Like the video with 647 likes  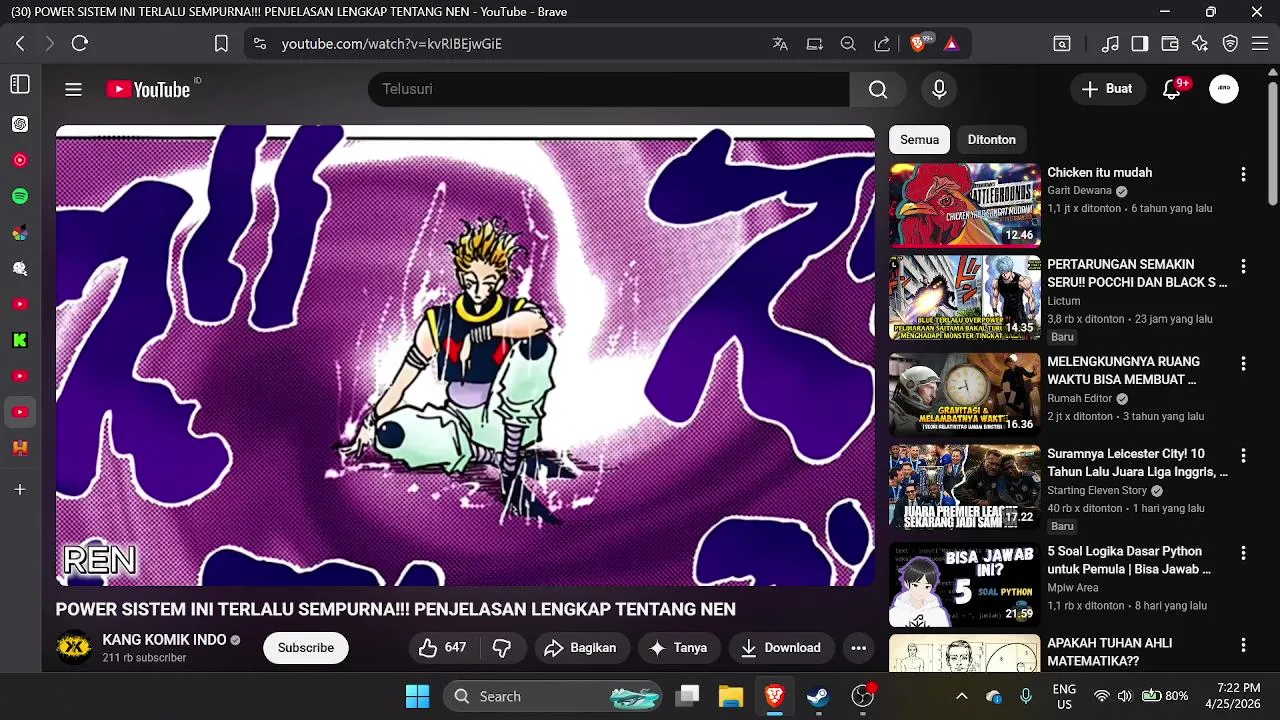coord(442,648)
